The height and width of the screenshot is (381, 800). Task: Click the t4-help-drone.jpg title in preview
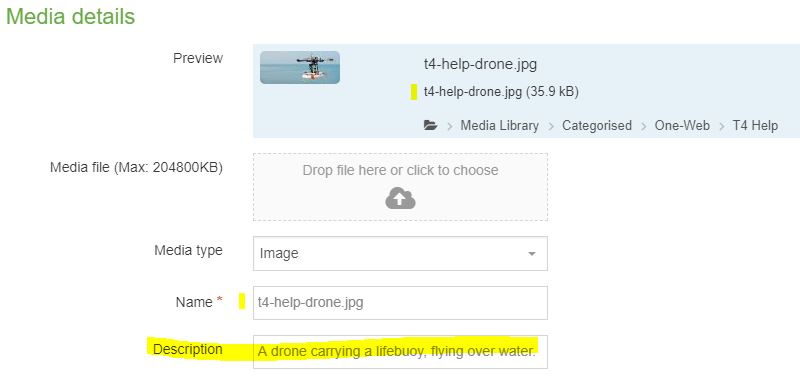[480, 65]
